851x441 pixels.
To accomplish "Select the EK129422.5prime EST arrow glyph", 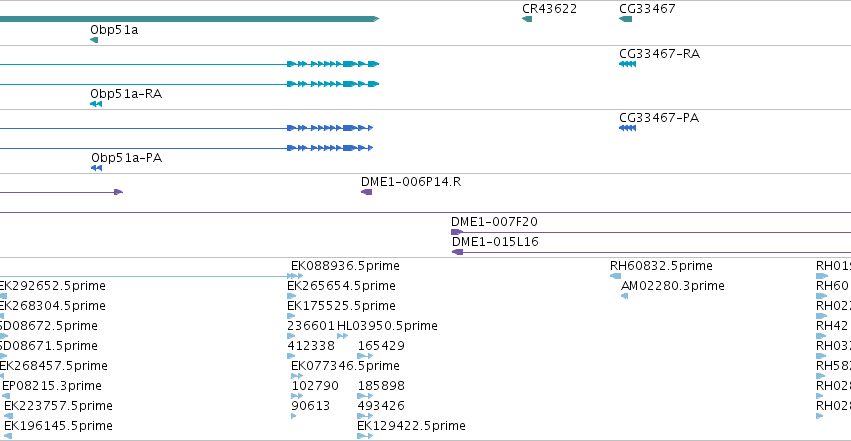I will click(365, 436).
